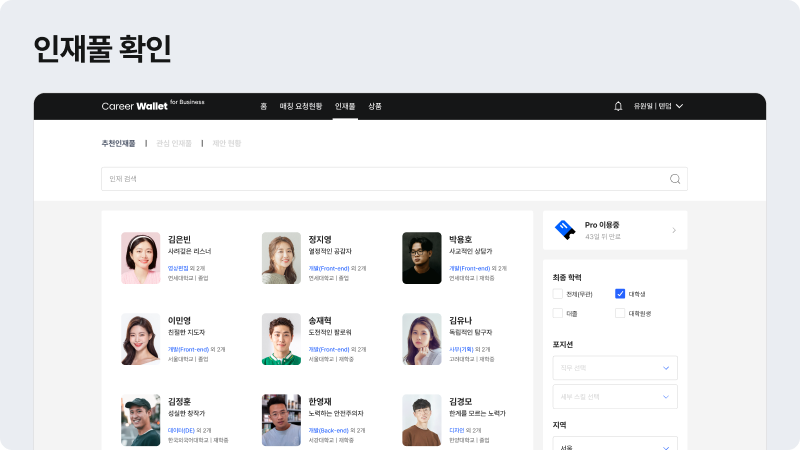The width and height of the screenshot is (800, 450).
Task: Switch to the 제안 현황 tab
Action: 227,143
